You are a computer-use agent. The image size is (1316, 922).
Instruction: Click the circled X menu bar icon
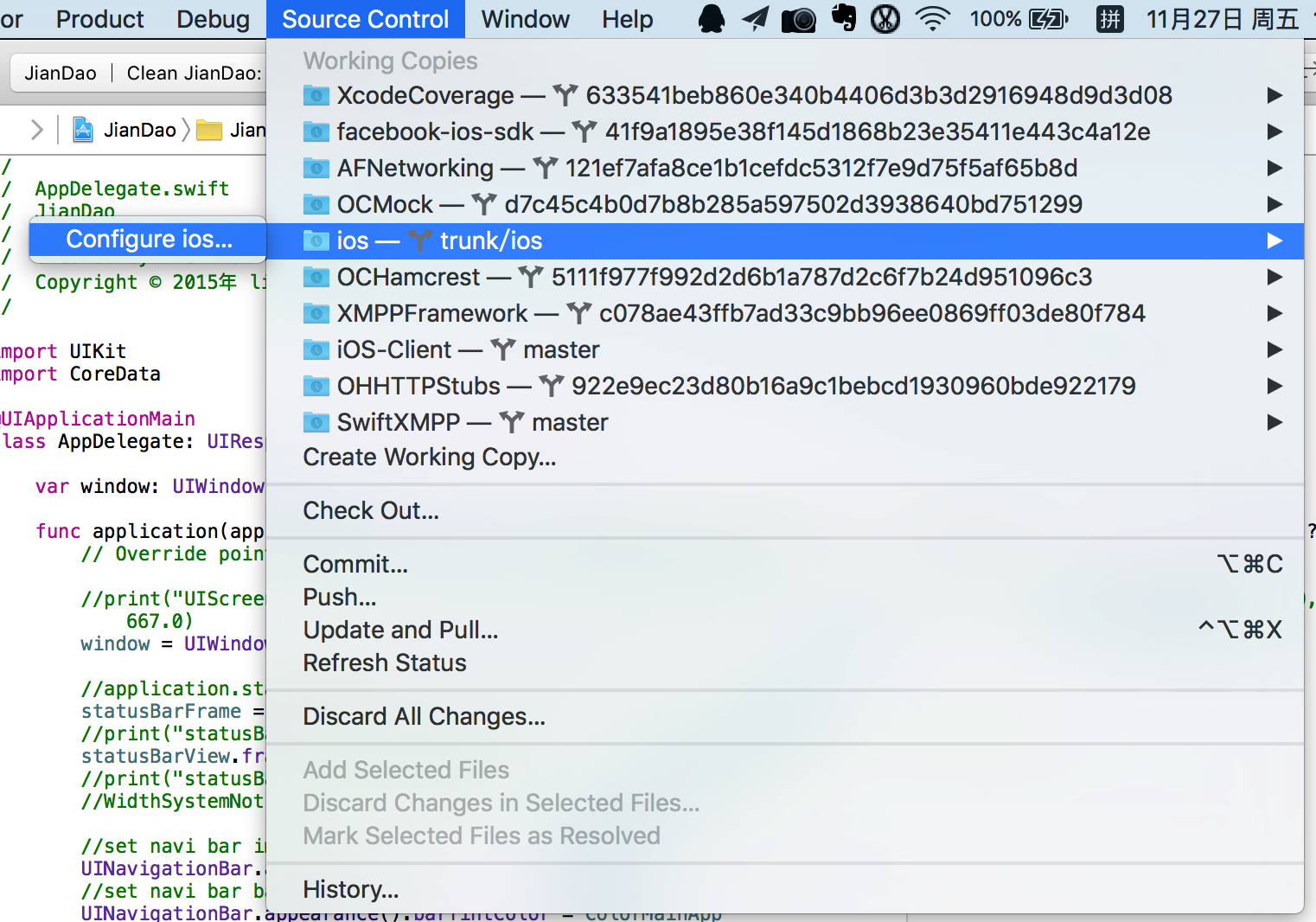[x=885, y=19]
